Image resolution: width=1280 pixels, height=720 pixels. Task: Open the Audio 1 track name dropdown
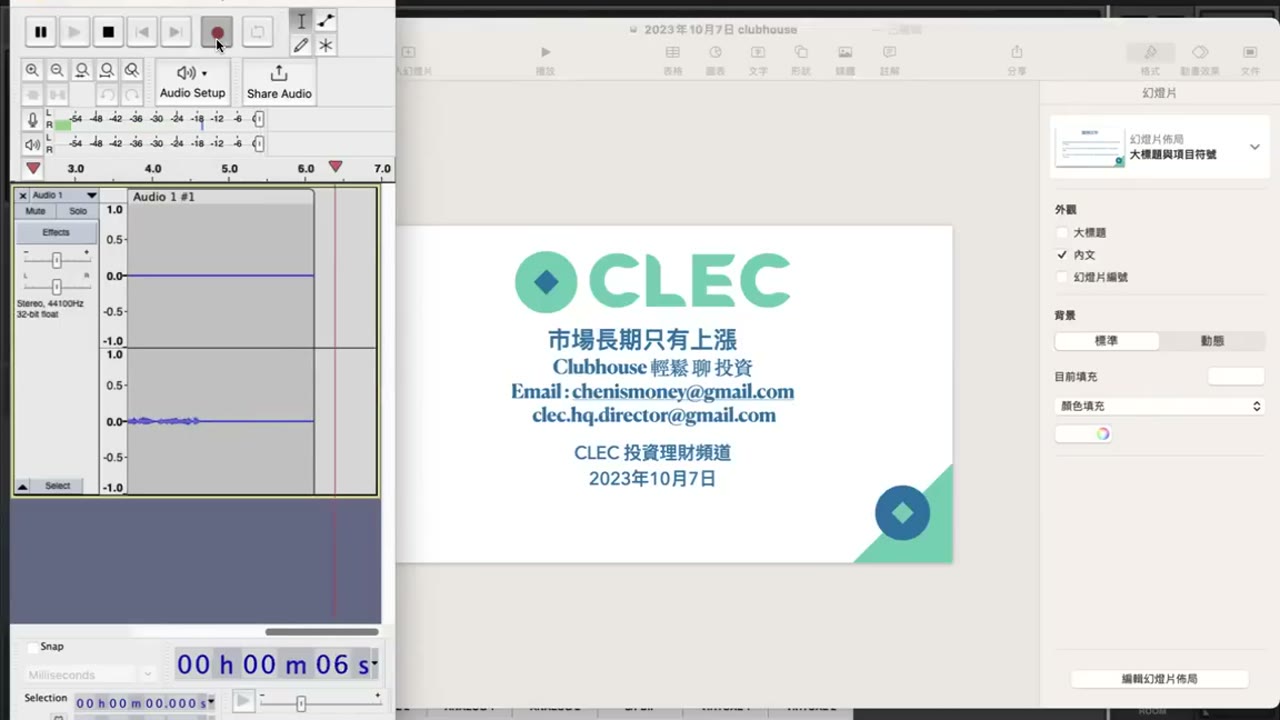point(64,195)
